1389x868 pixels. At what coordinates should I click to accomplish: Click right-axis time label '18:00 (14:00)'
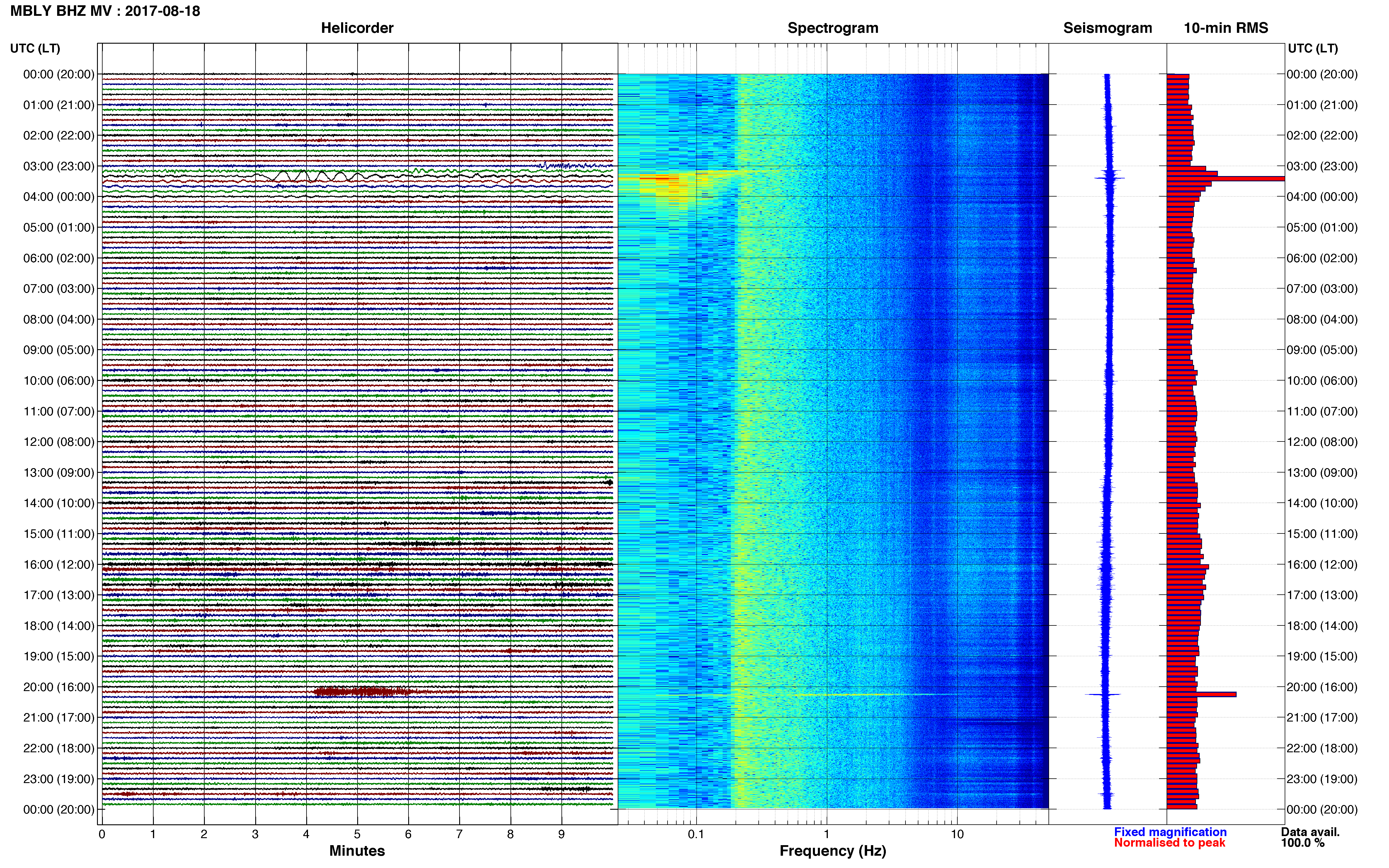click(x=1322, y=626)
